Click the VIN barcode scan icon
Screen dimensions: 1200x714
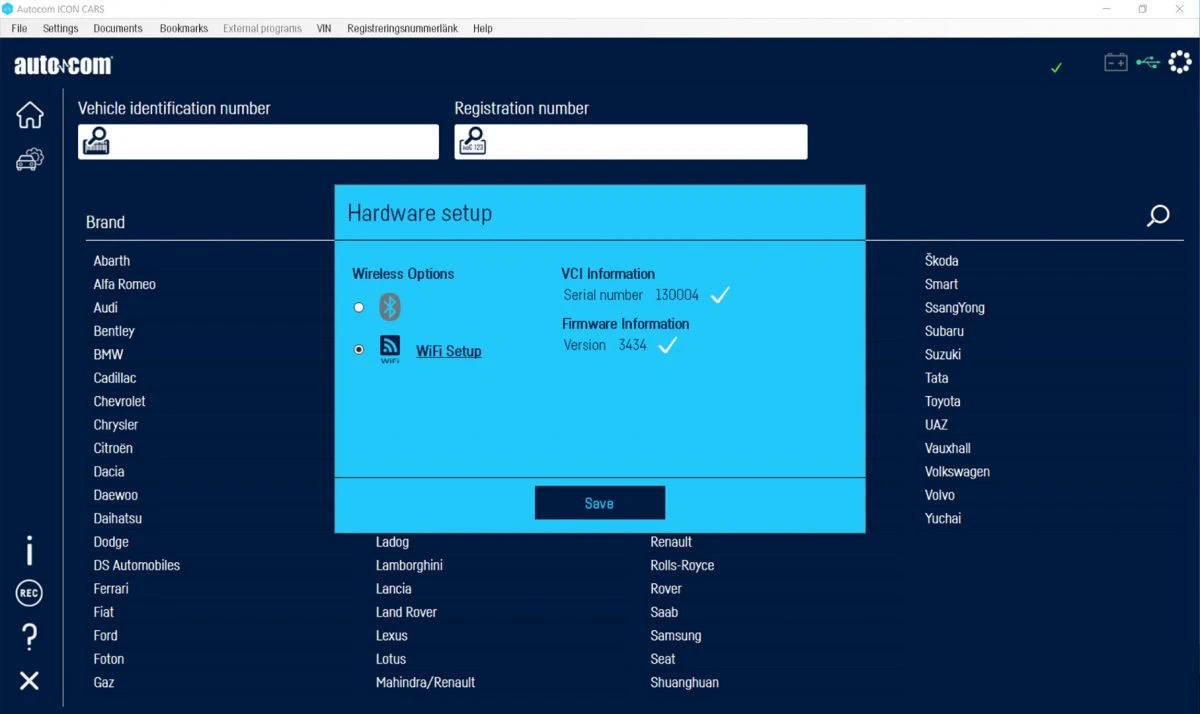(x=96, y=142)
